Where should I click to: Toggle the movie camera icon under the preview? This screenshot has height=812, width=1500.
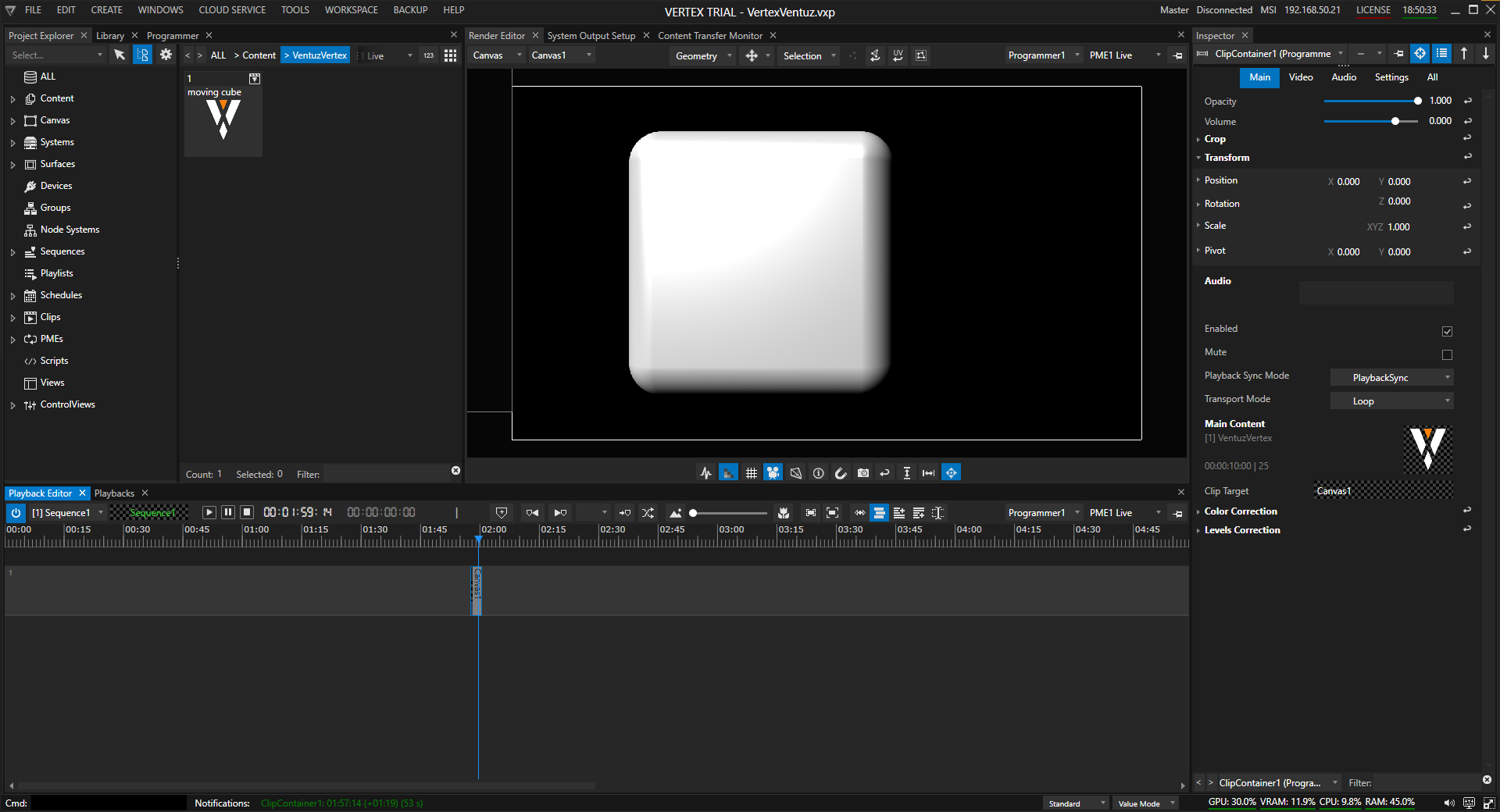(x=773, y=473)
